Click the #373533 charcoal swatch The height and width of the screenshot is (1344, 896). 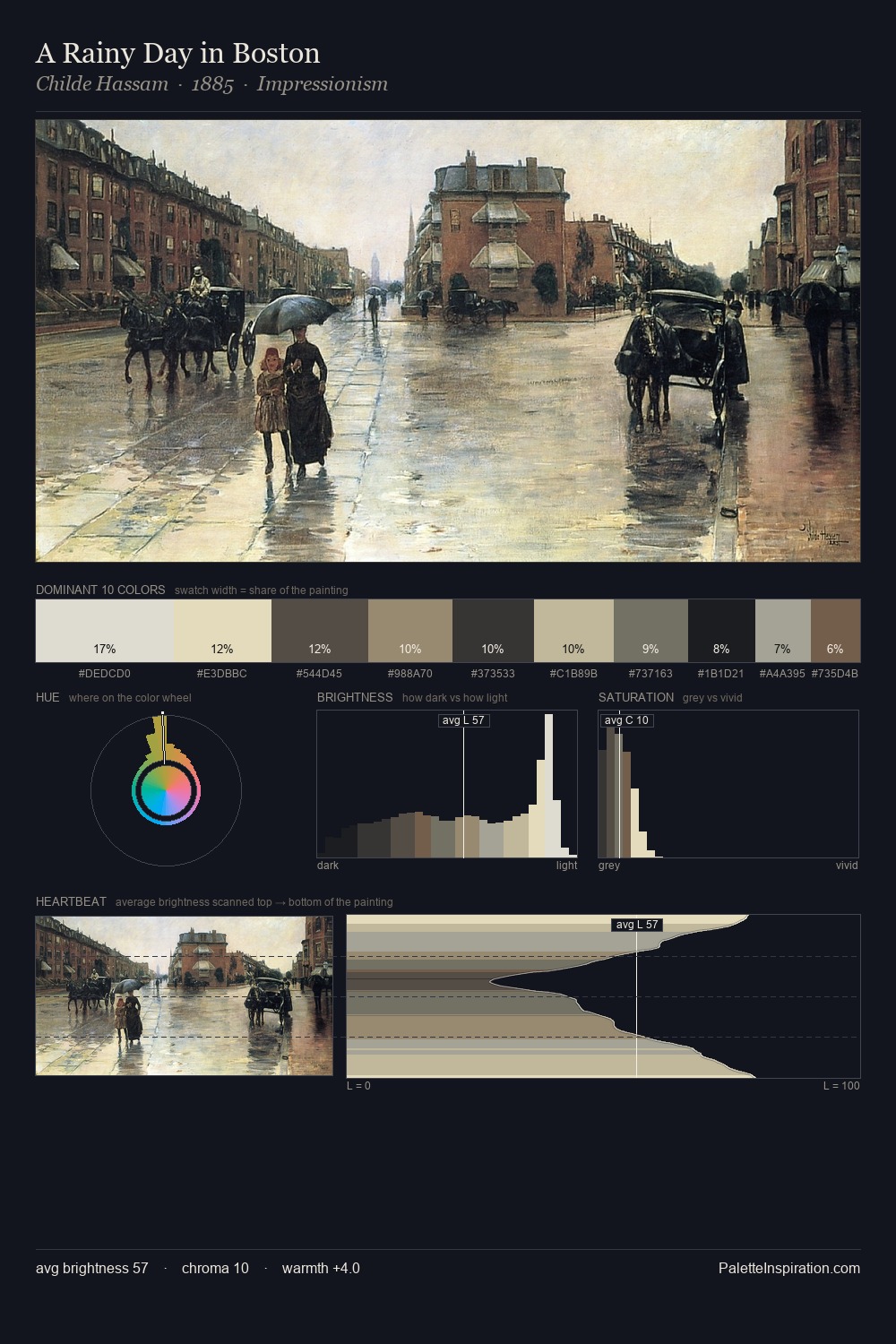(493, 631)
